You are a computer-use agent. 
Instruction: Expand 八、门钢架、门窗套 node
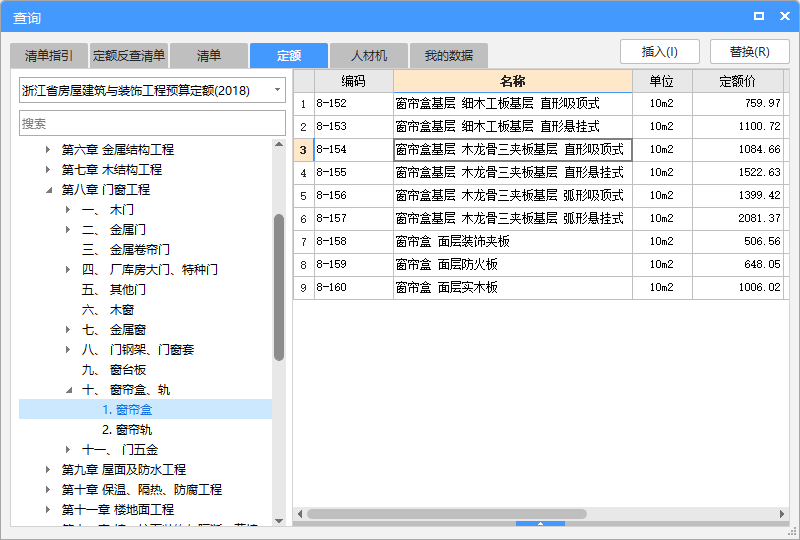point(68,350)
